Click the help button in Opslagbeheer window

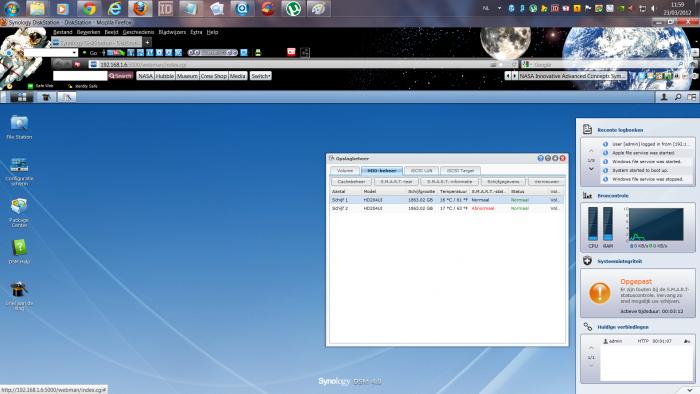[540, 158]
